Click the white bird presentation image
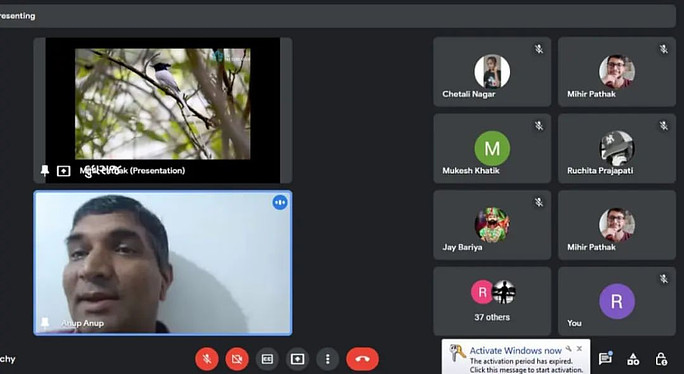 click(x=163, y=104)
